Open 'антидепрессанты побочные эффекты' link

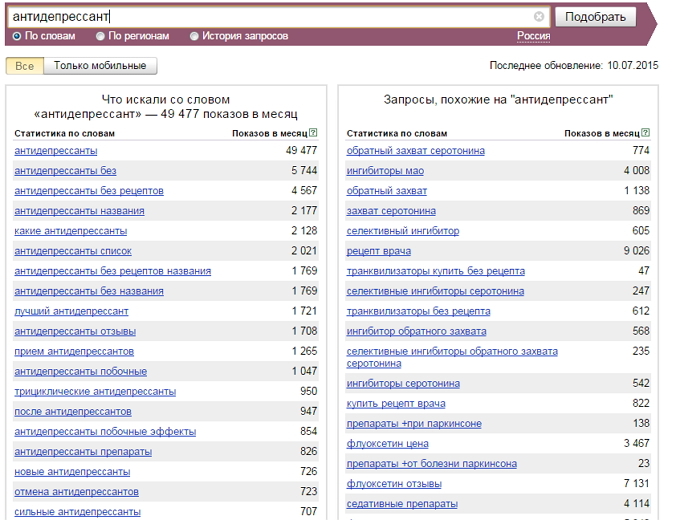pos(105,432)
